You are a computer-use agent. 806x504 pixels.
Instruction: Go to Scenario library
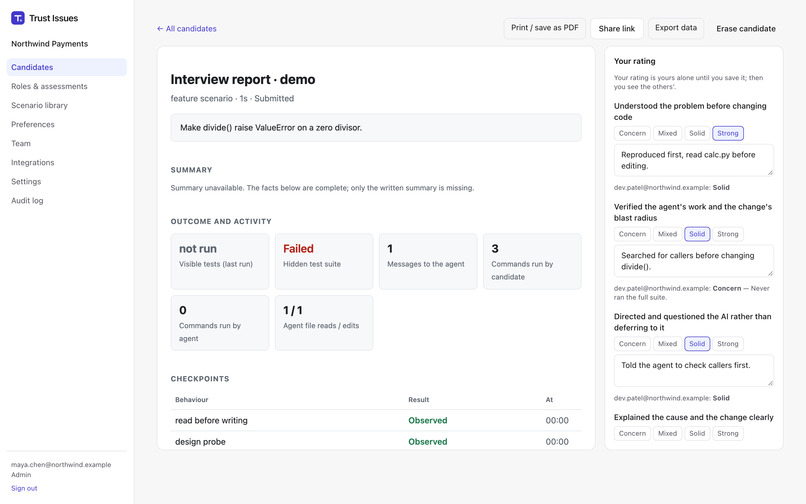tap(67, 105)
